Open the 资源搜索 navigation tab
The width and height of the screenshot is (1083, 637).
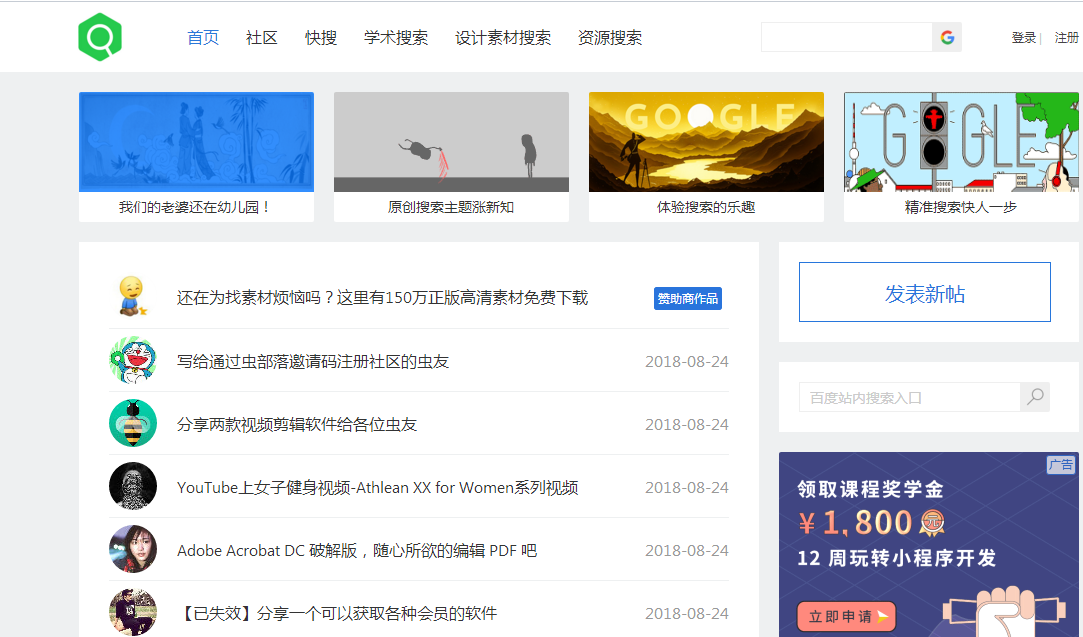610,37
